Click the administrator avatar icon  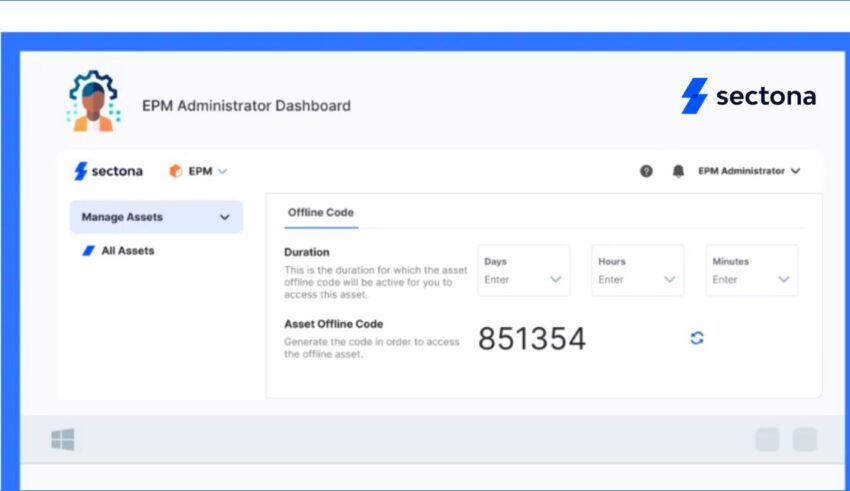point(93,101)
